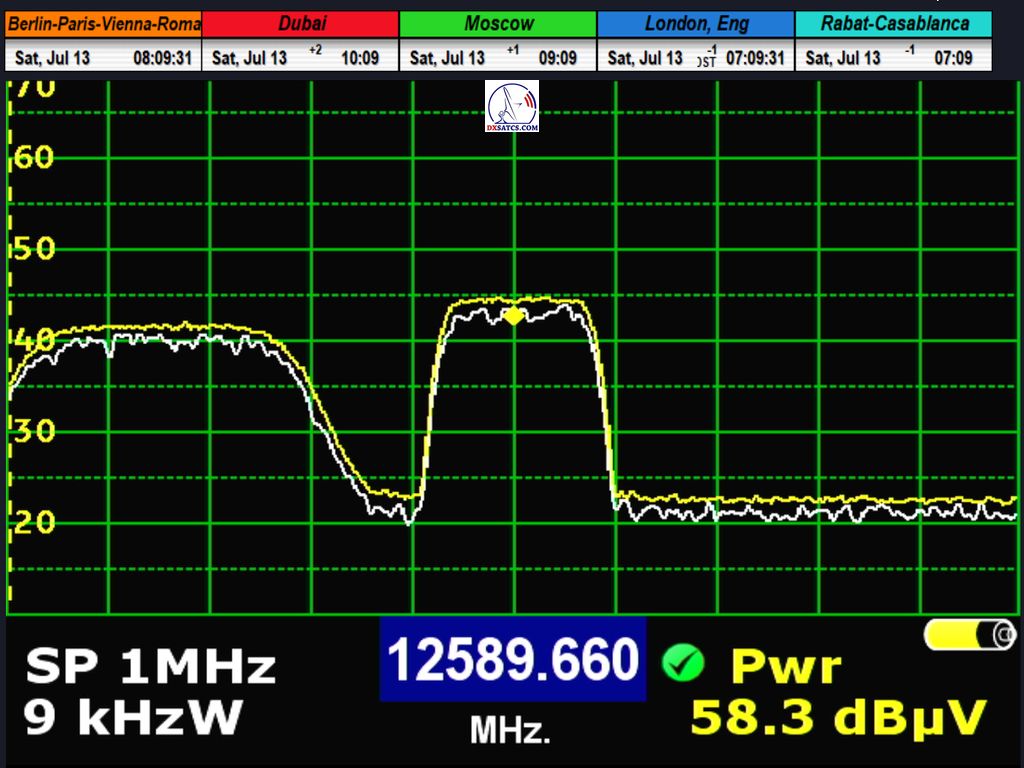The height and width of the screenshot is (768, 1024).
Task: Click the 12589.660 frequency field
Action: [x=512, y=660]
